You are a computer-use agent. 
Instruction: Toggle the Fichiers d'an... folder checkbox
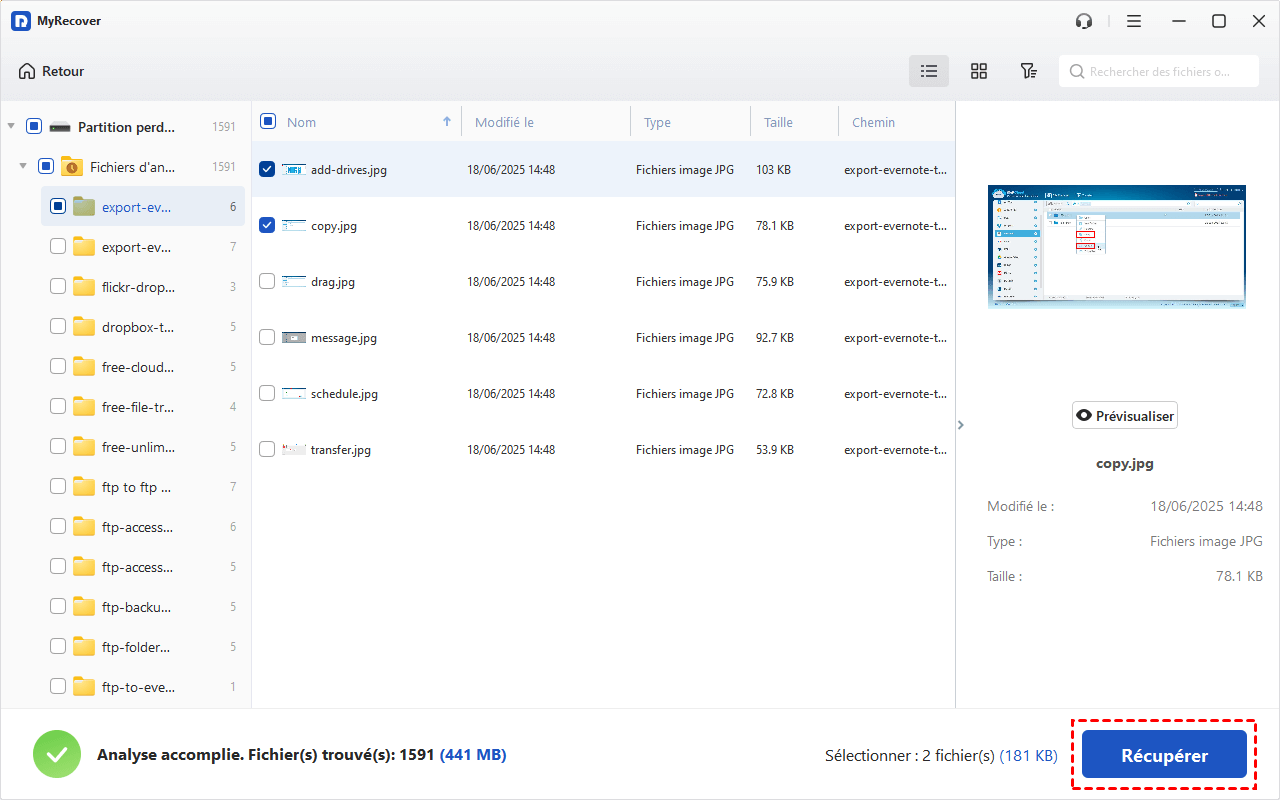pyautogui.click(x=46, y=166)
